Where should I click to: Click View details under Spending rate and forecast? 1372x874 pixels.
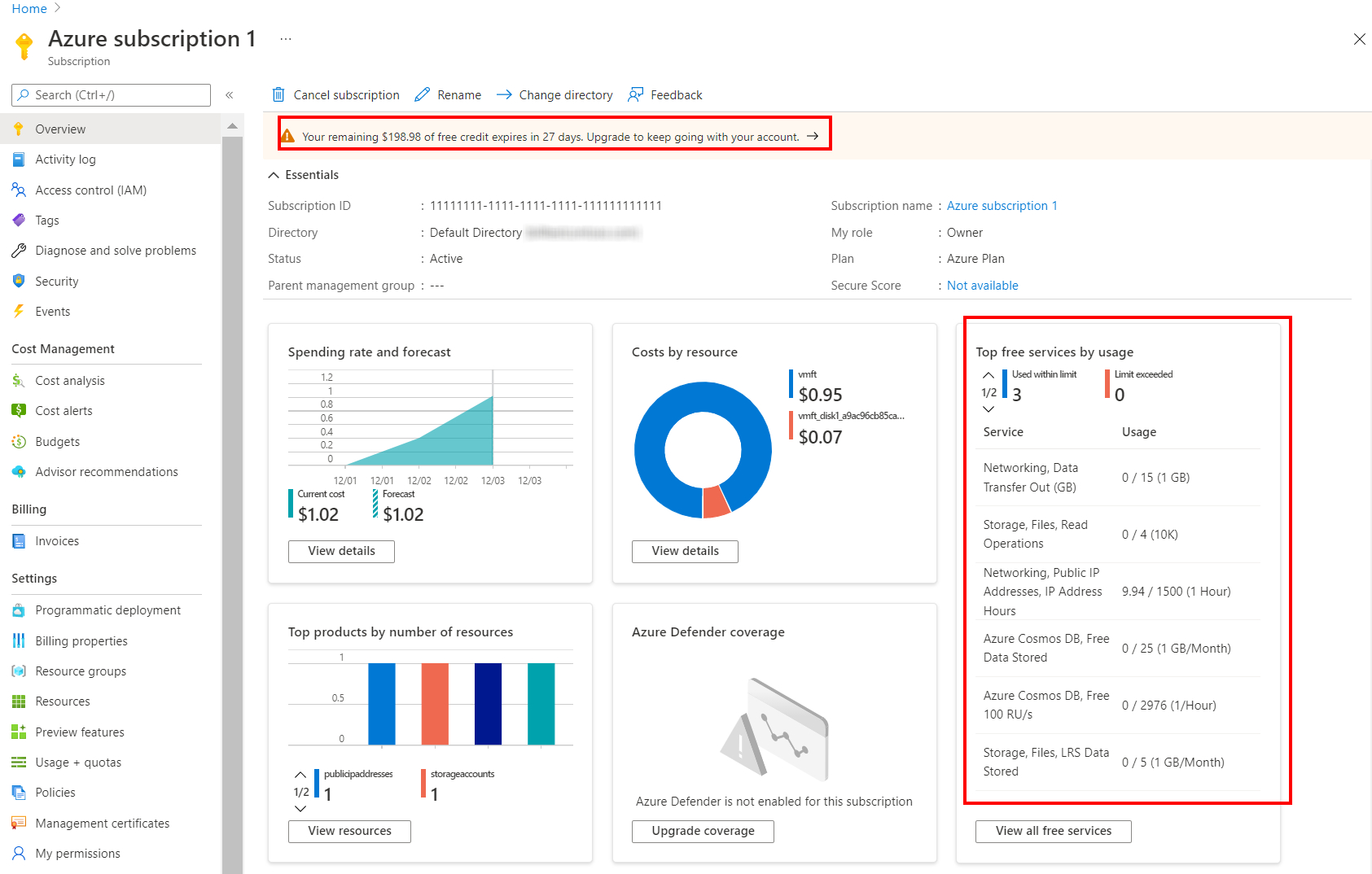click(x=341, y=551)
